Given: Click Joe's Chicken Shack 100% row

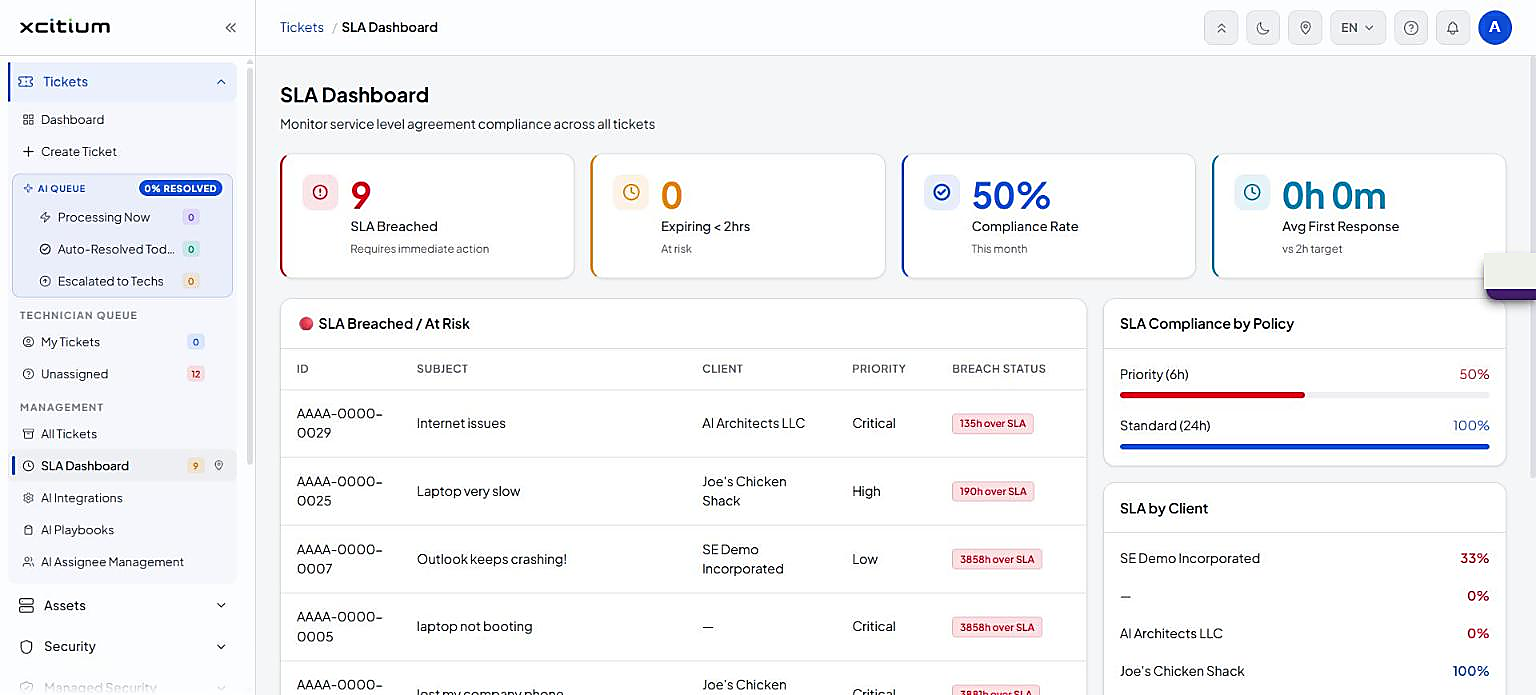Looking at the screenshot, I should point(1305,671).
